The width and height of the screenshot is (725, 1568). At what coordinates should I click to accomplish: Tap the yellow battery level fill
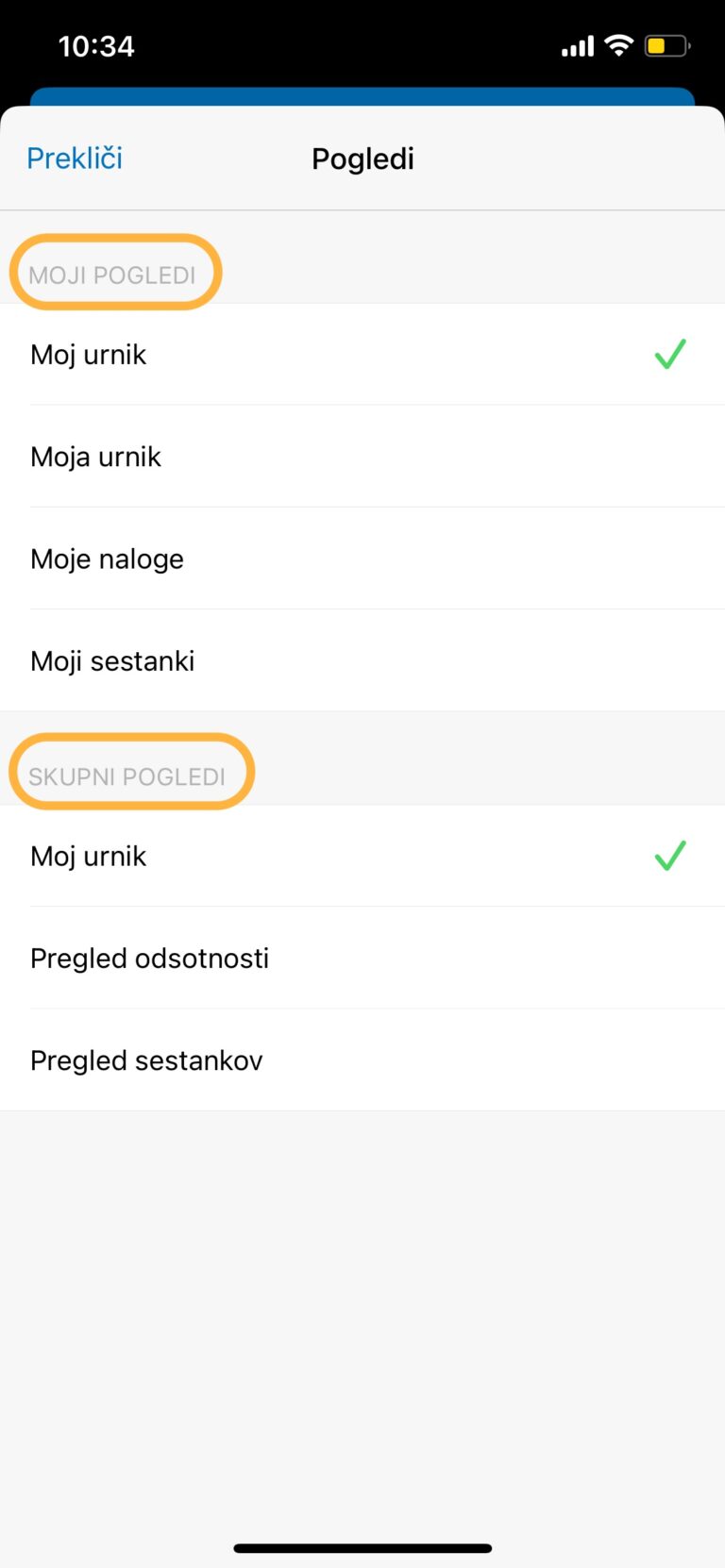click(659, 44)
